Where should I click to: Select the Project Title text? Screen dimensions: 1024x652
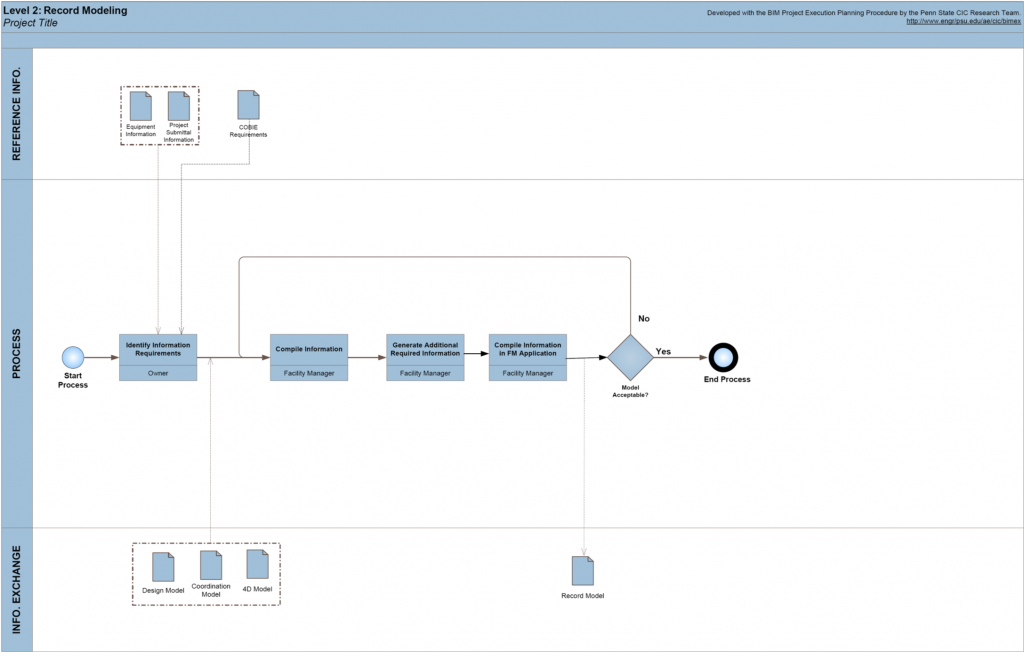[x=31, y=23]
